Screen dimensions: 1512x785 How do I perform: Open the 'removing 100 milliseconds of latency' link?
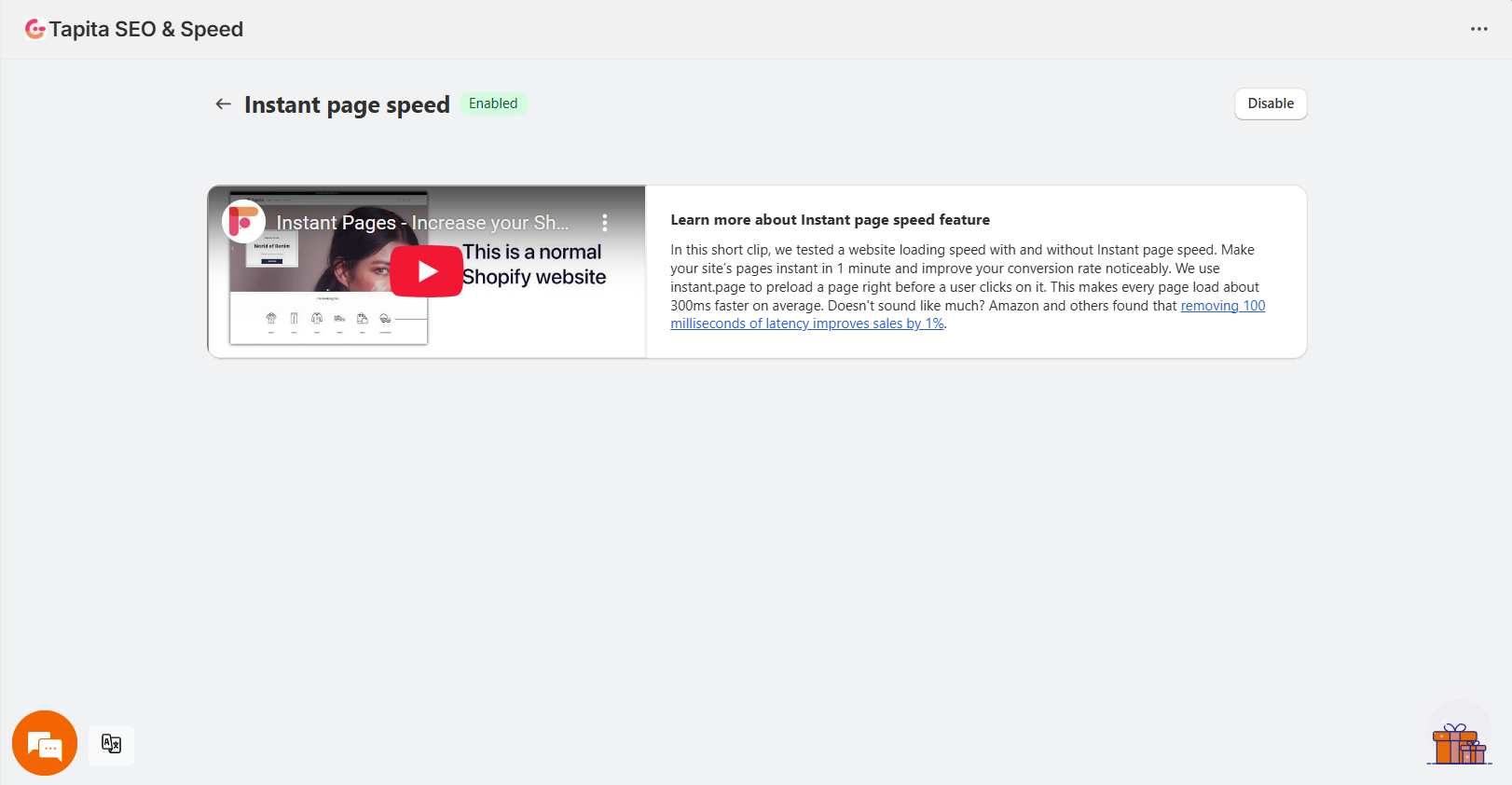click(968, 314)
